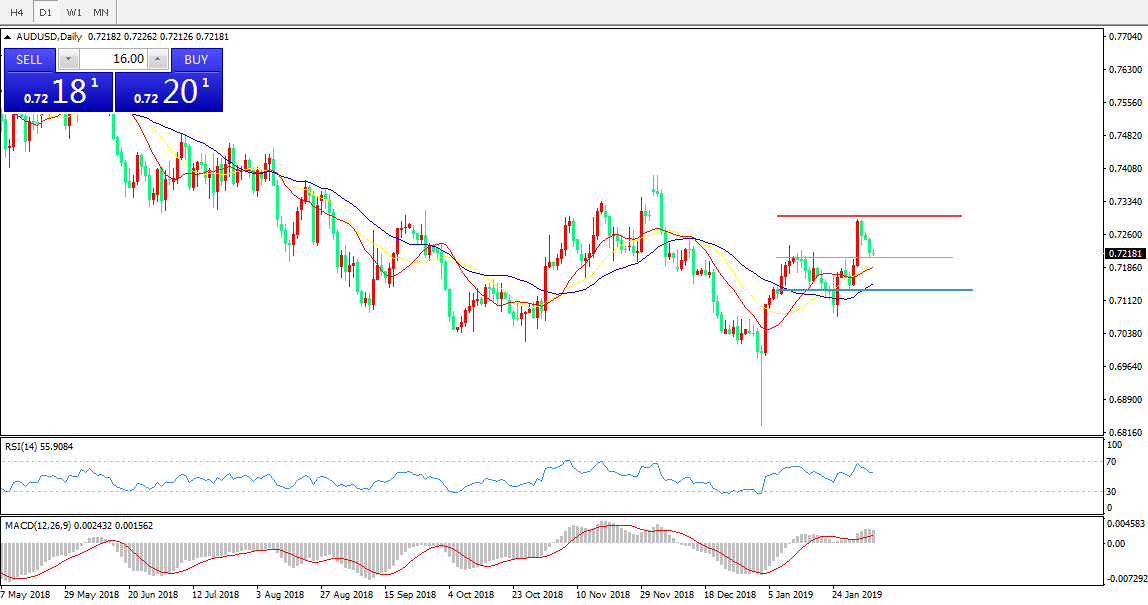Viewport: 1148px width, 605px height.
Task: Switch chart to W1 weekly timeframe
Action: click(x=74, y=12)
